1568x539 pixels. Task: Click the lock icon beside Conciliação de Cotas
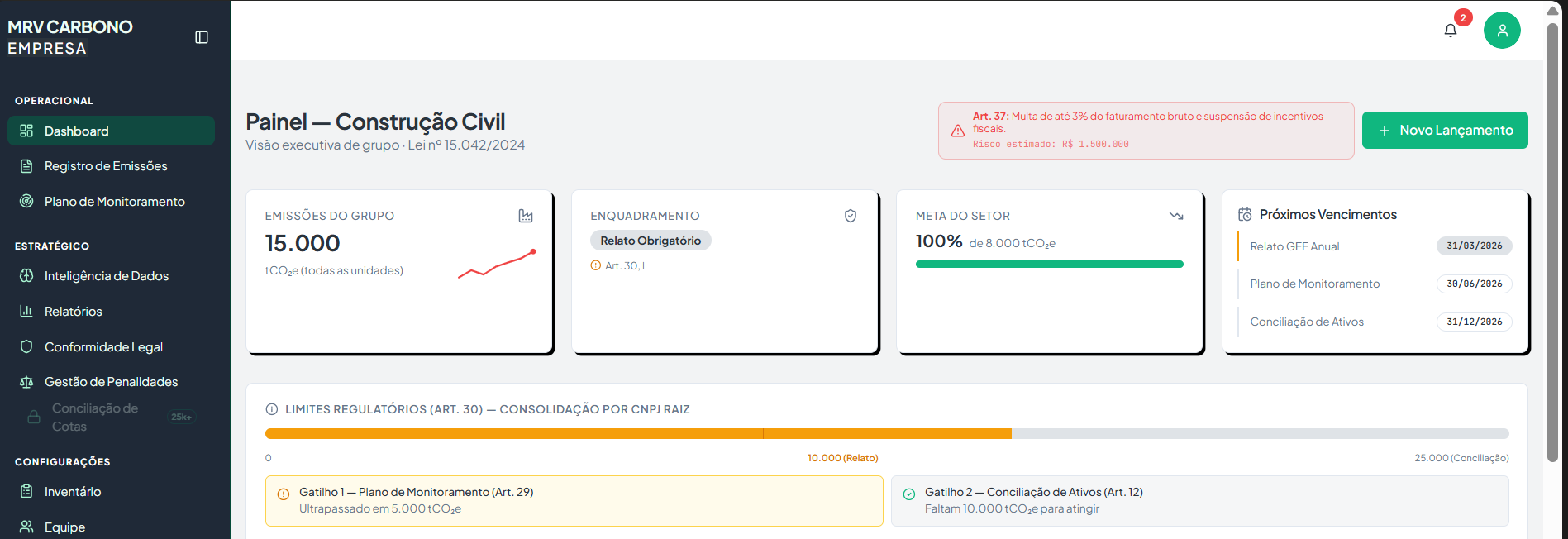pos(34,417)
